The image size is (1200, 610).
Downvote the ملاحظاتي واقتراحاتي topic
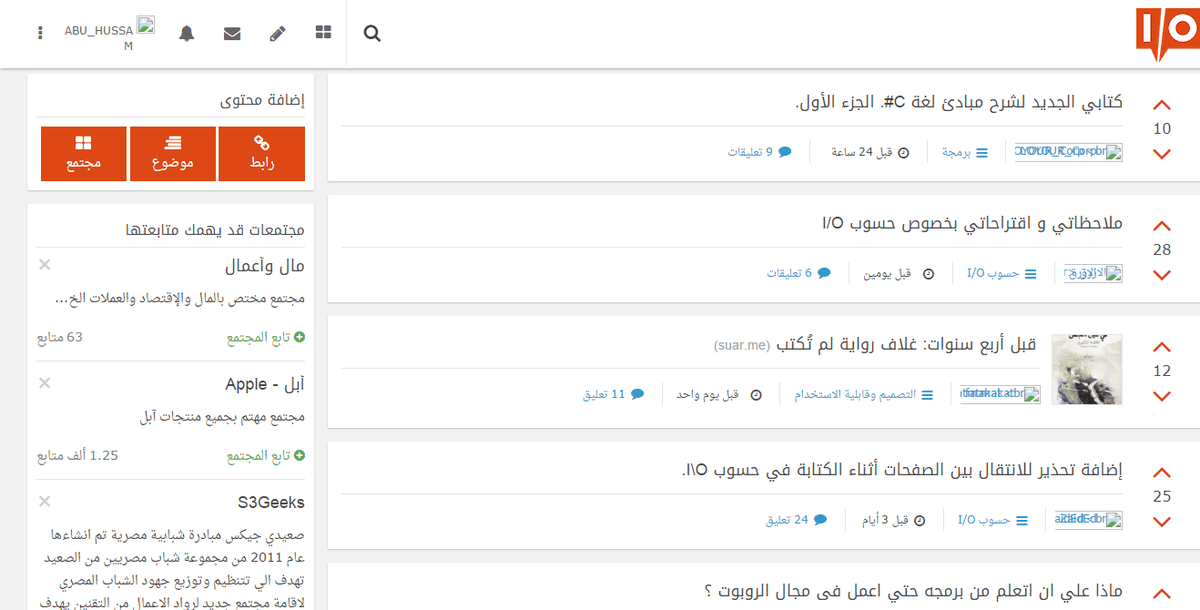point(1161,274)
